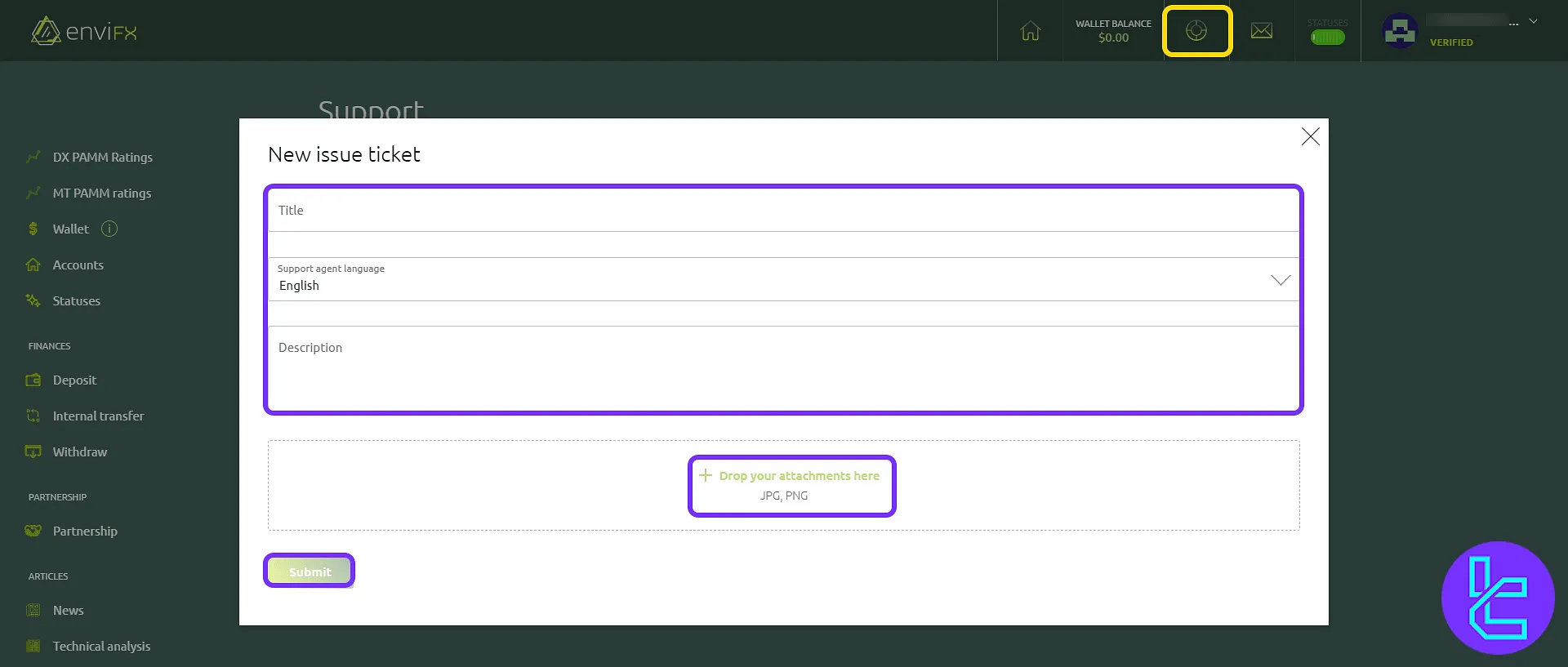Screen dimensions: 1568x667
Task: Open Internal transfer in sidebar
Action: pos(98,416)
